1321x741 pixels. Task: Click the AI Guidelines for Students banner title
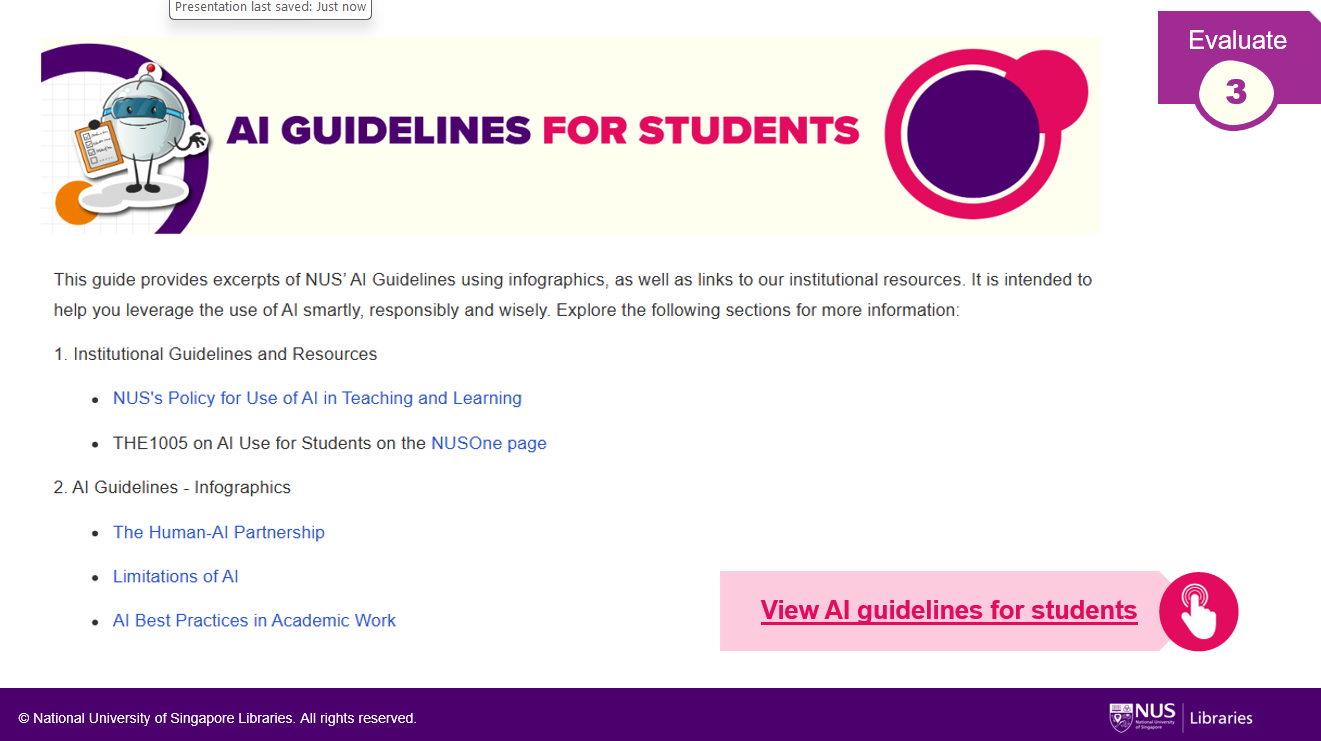point(543,130)
